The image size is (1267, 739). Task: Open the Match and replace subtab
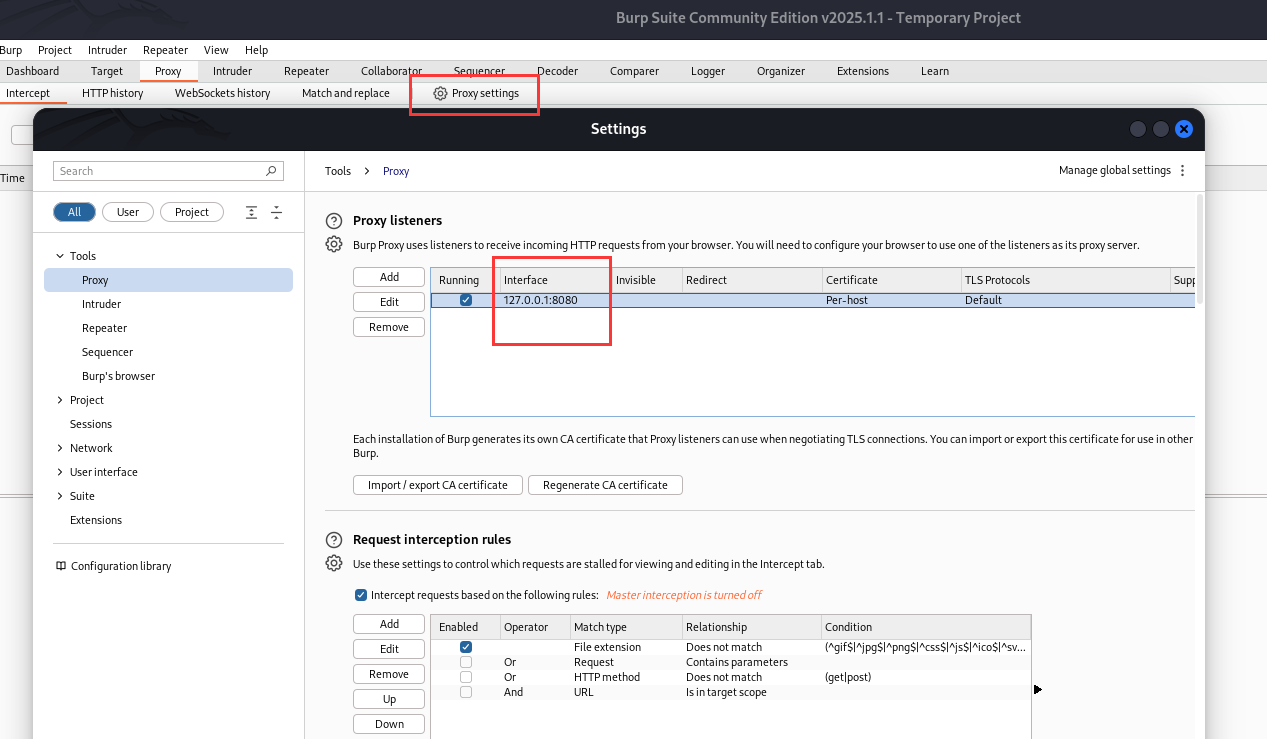(x=346, y=93)
